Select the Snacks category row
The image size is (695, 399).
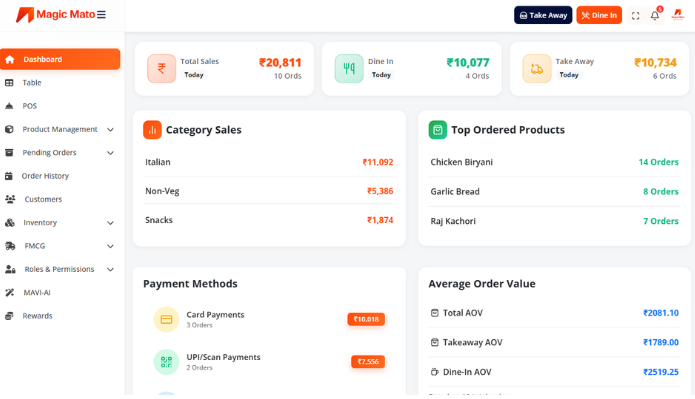click(x=269, y=220)
